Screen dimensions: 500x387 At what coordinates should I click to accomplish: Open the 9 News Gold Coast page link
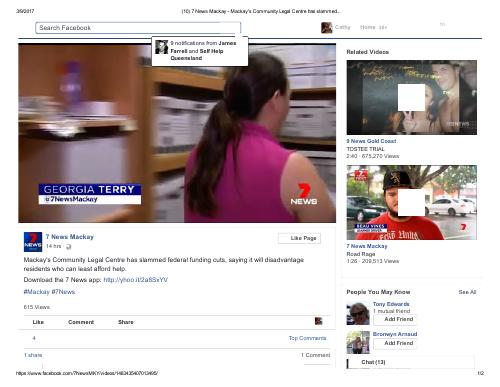(371, 141)
